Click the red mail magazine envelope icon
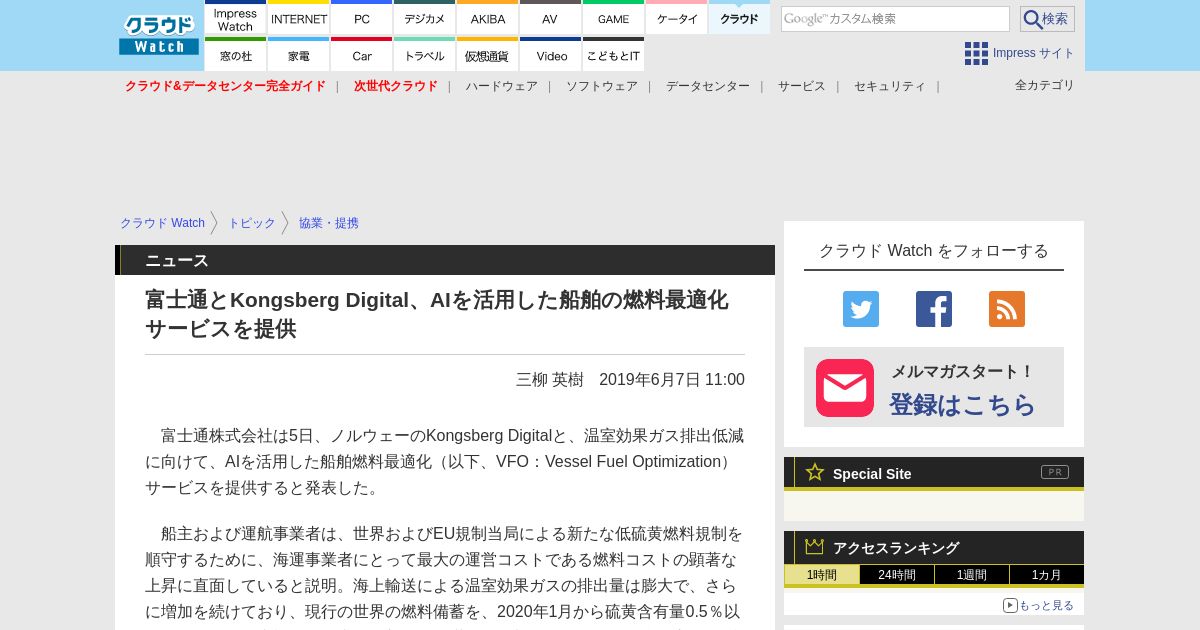The width and height of the screenshot is (1200, 630). [x=845, y=388]
